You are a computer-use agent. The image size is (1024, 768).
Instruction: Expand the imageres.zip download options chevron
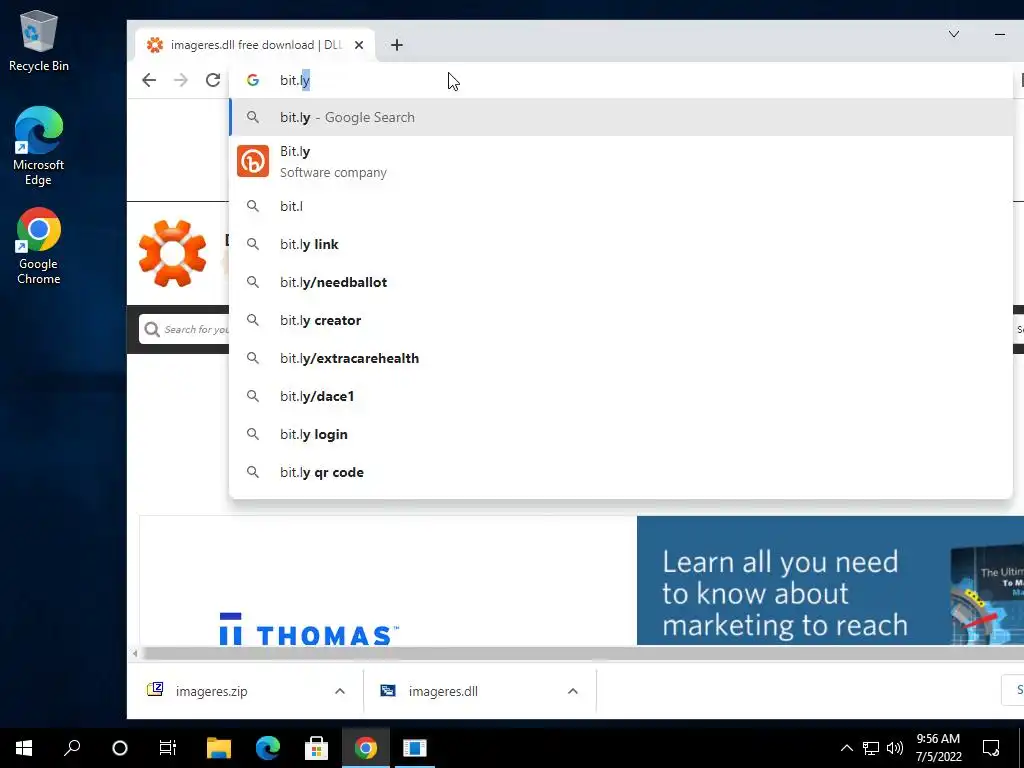tap(340, 691)
